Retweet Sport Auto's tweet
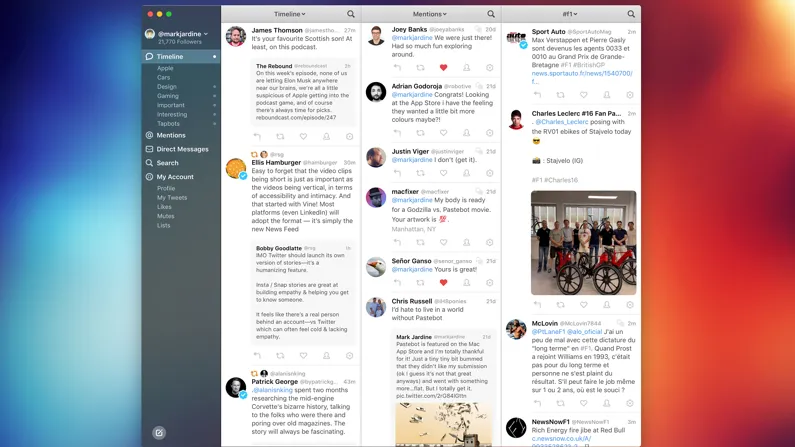 560,95
